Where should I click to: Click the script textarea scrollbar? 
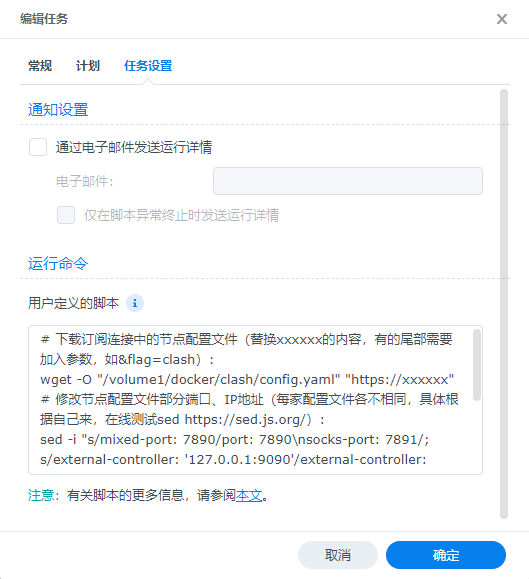(x=477, y=365)
